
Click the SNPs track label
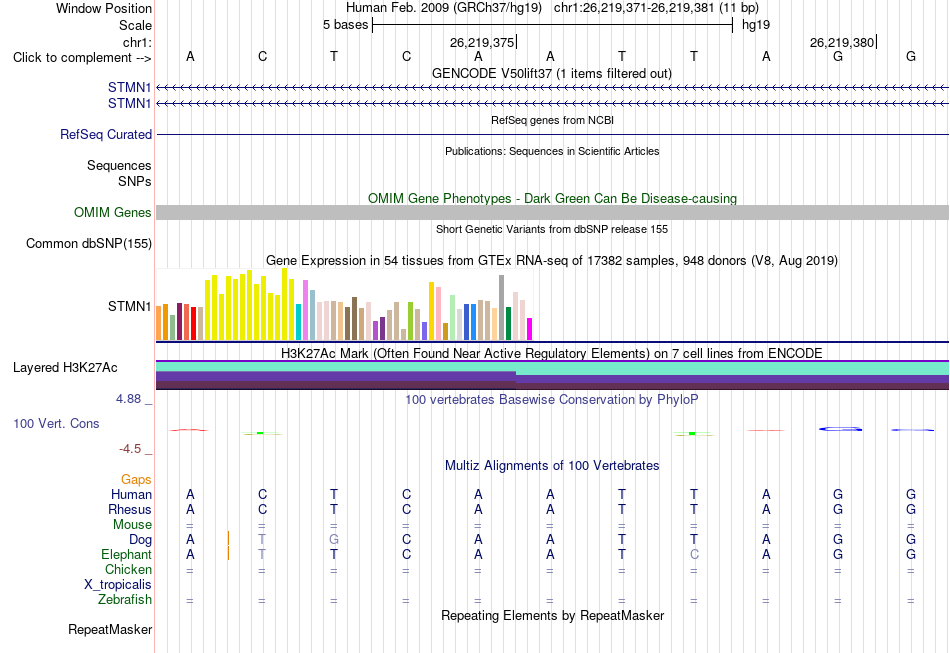(x=135, y=181)
